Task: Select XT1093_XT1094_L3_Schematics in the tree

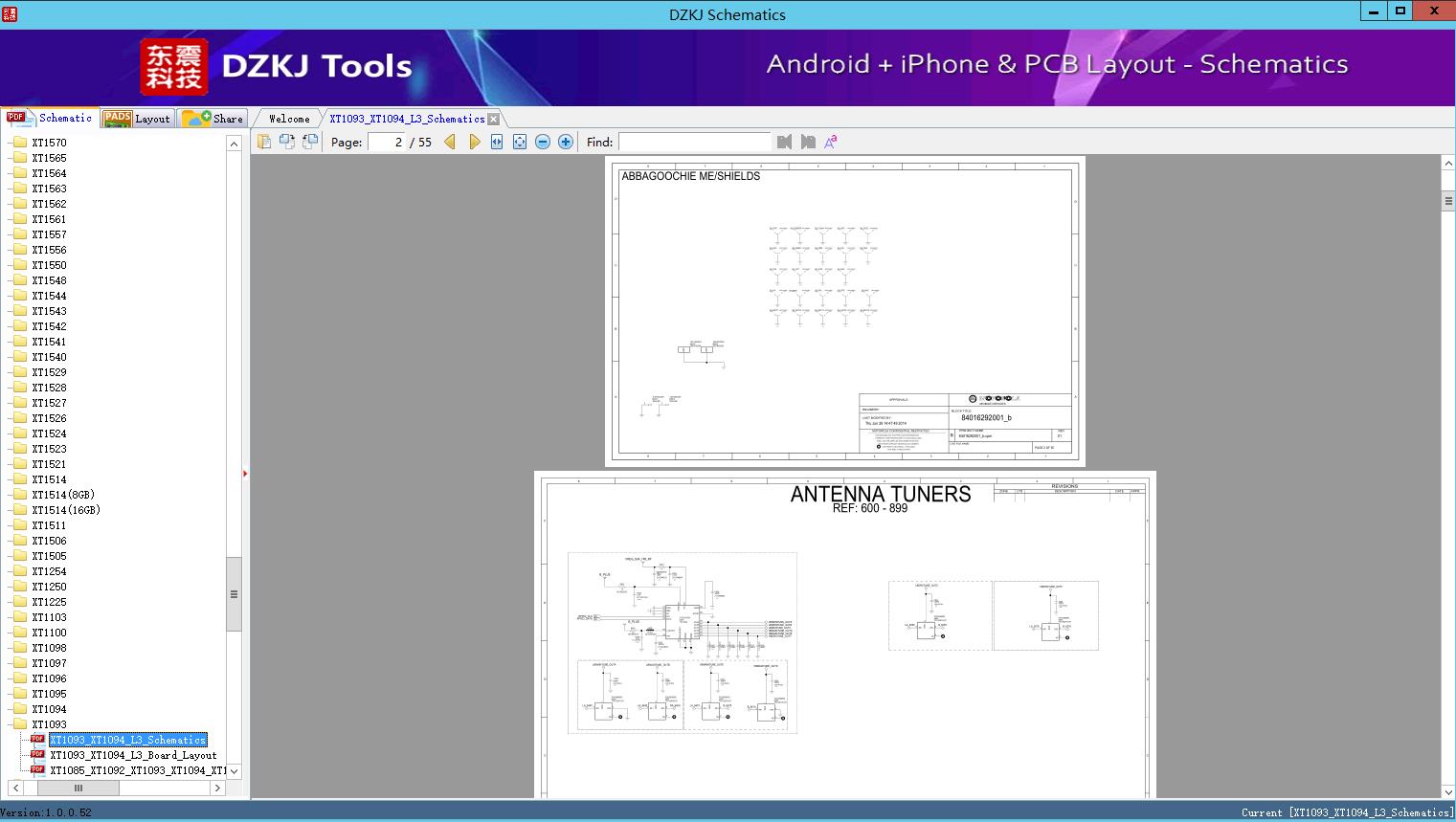Action: 127,740
